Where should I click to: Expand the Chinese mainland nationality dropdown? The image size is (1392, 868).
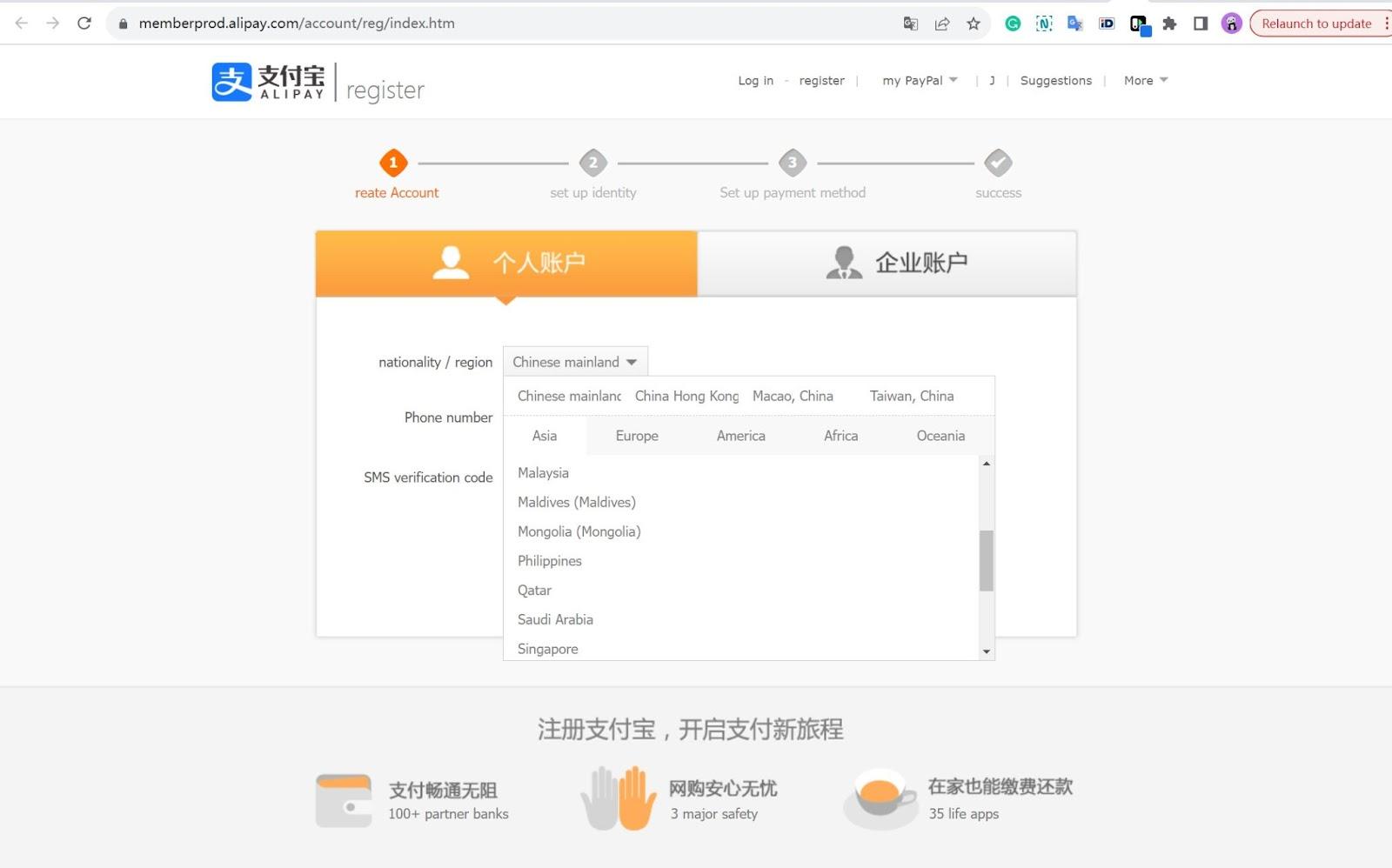tap(575, 362)
